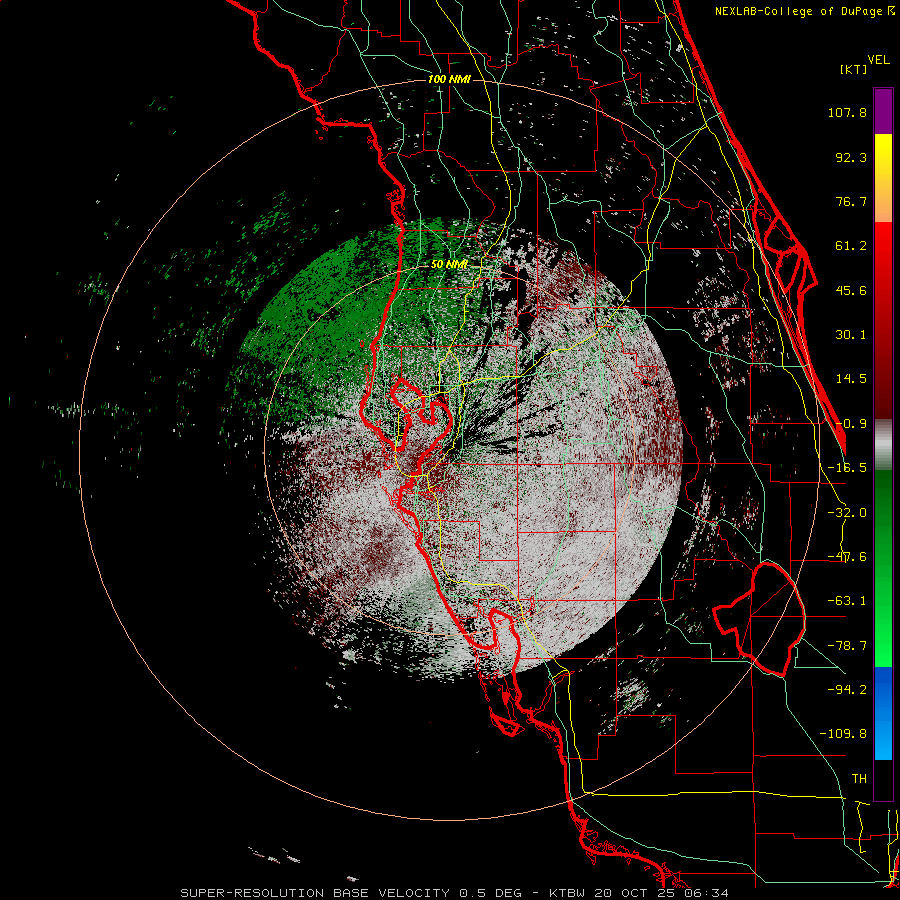Click the [KT] units label

click(853, 69)
